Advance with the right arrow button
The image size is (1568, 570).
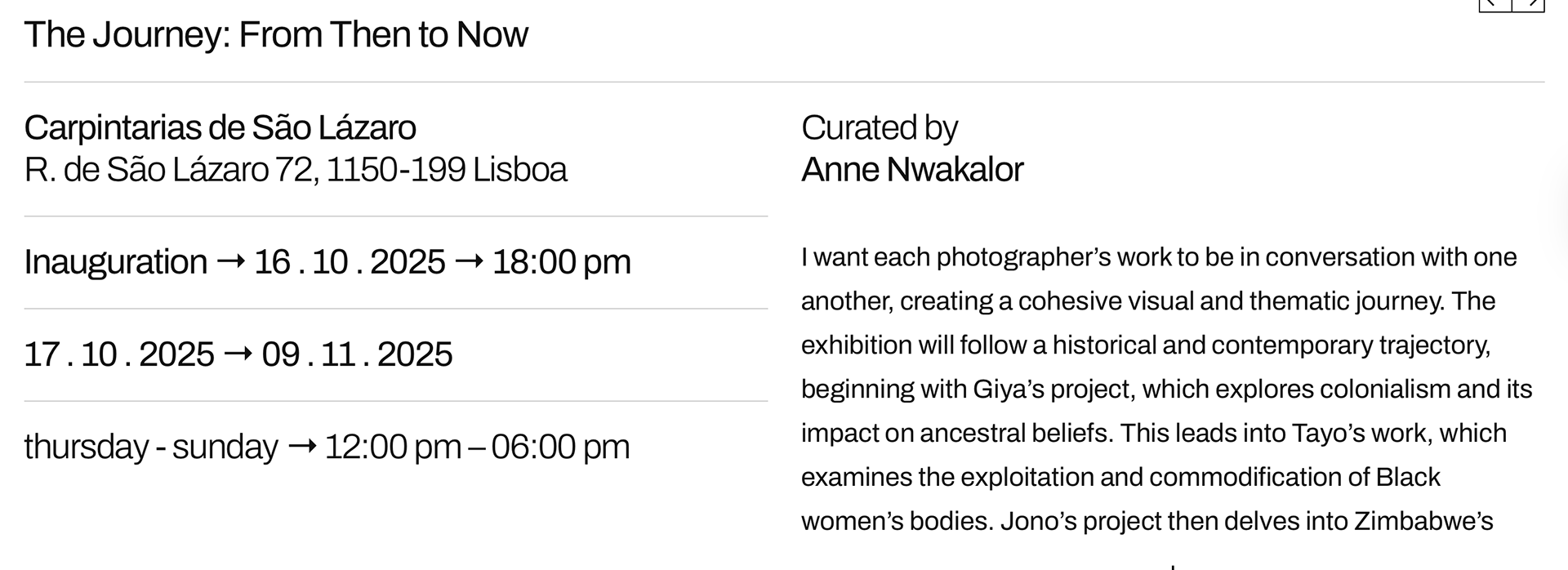pos(1529,5)
